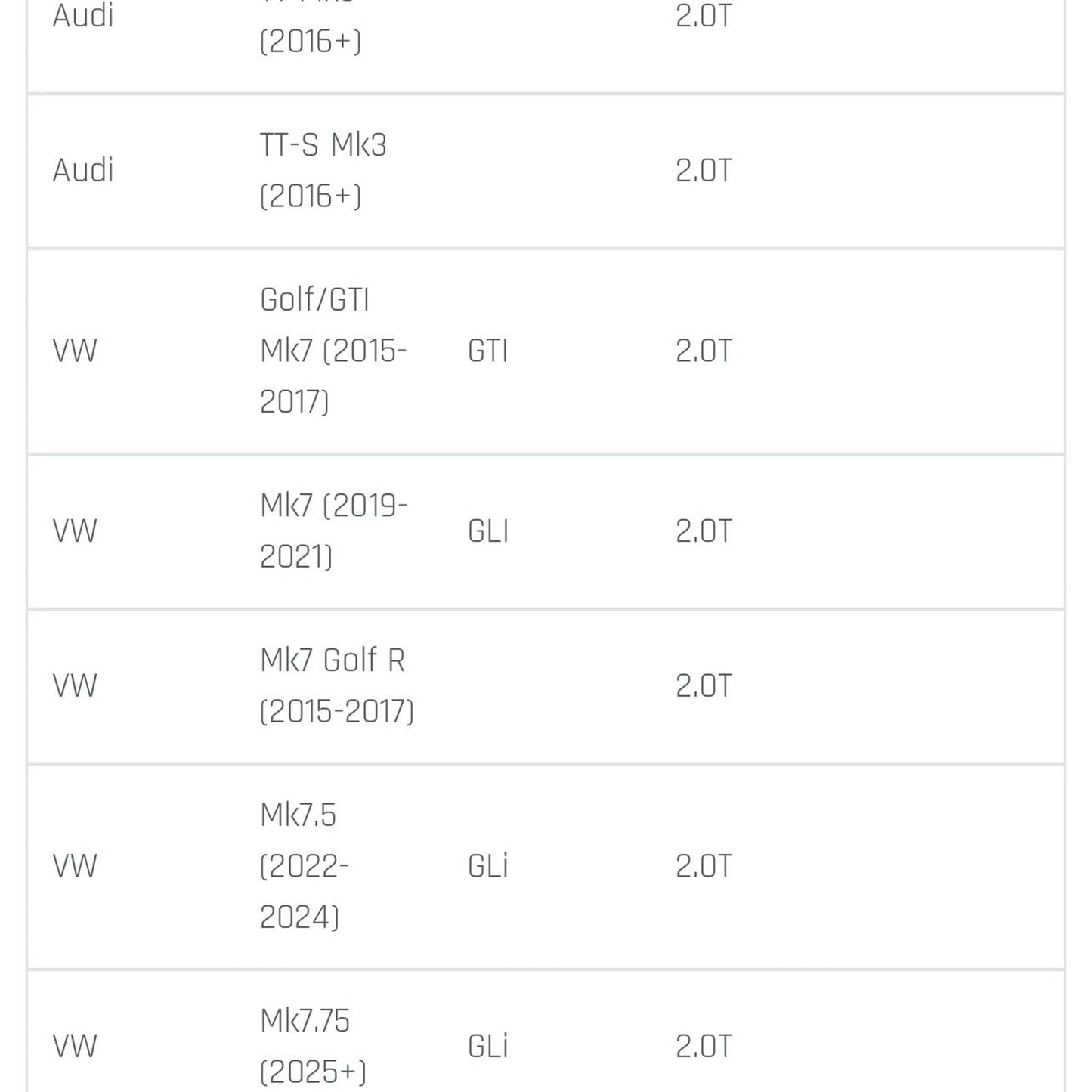
Task: Click the Mk7.5 (2022-2024) model cell
Action: 304,866
